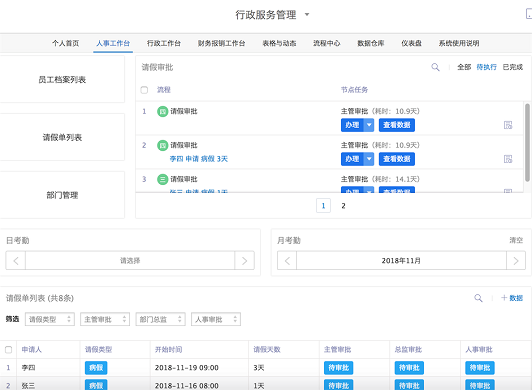Go to page 1 of 请假审批
This screenshot has height=390, width=532.
click(323, 206)
